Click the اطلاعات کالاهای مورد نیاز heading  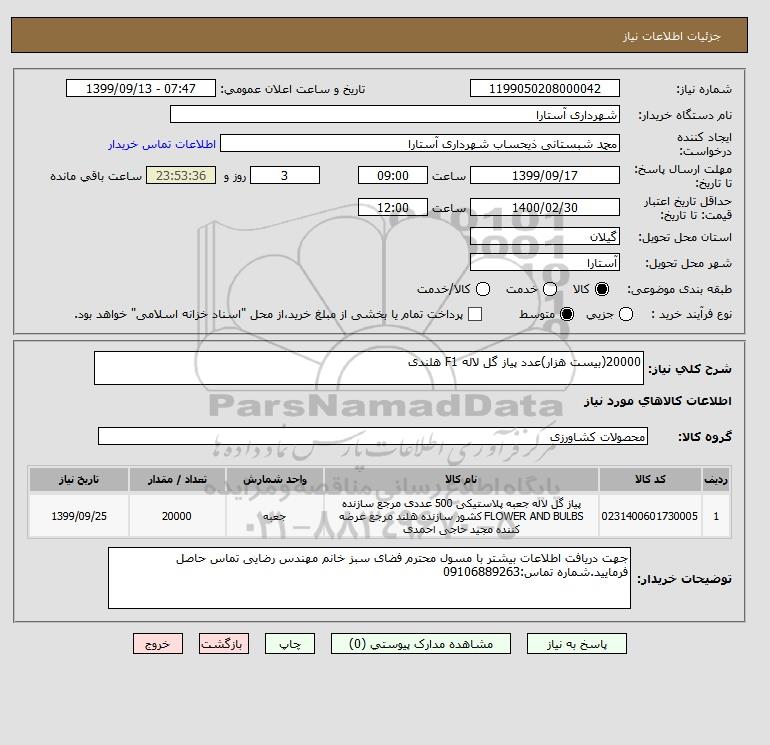click(658, 401)
